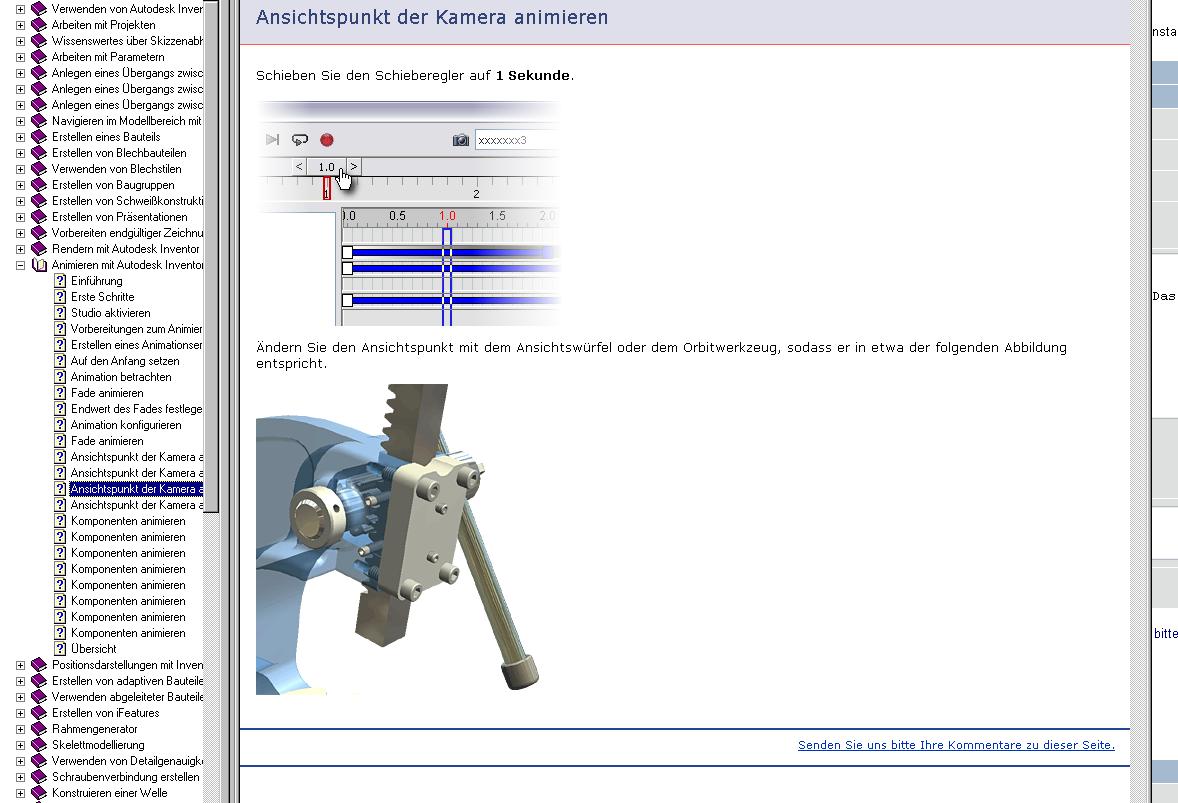This screenshot has height=803, width=1178.
Task: Click the book icon beside Erstellen von Präsentationen
Action: (39, 217)
